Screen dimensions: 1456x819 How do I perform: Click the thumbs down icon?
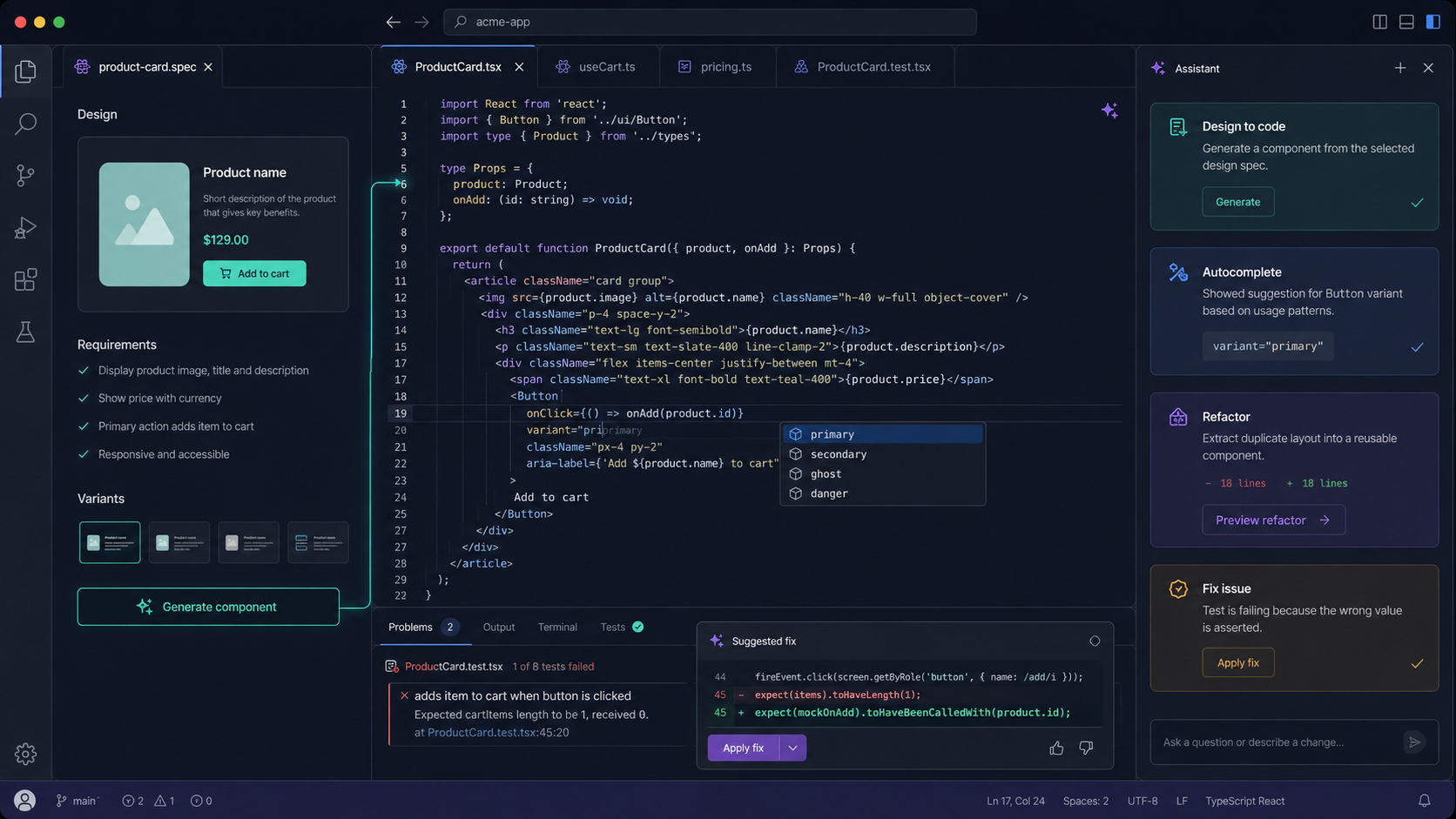1086,748
